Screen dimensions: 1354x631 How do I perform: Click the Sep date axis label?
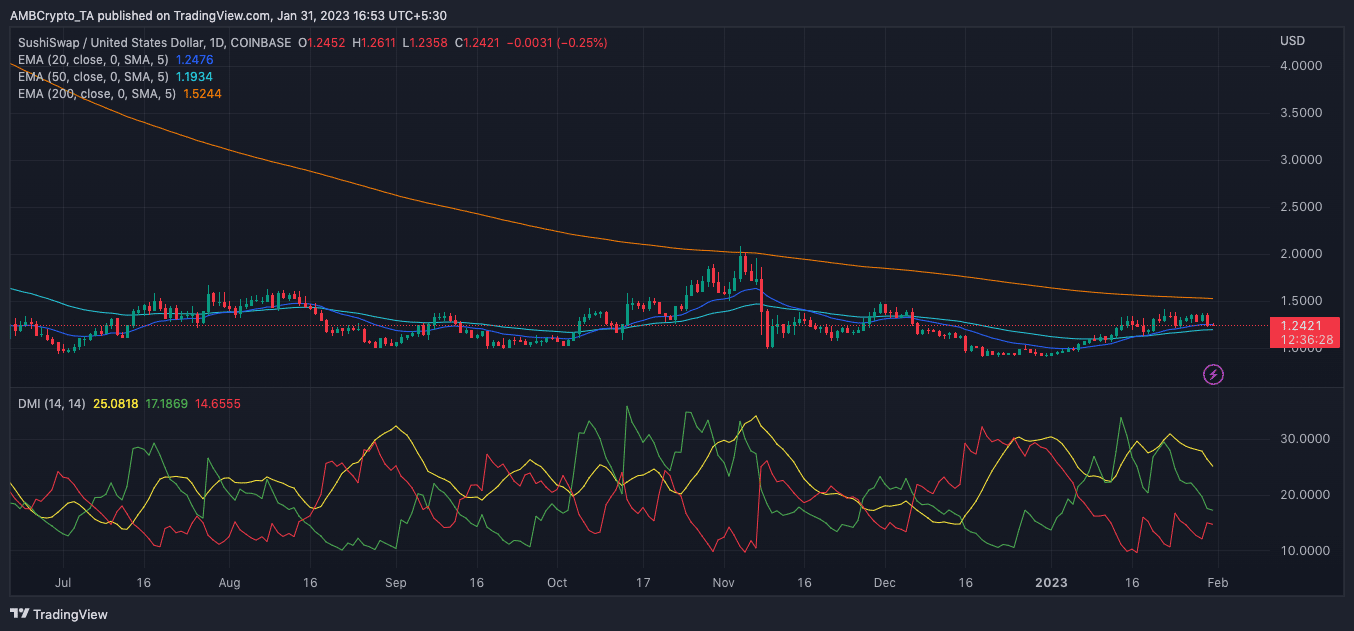(396, 582)
